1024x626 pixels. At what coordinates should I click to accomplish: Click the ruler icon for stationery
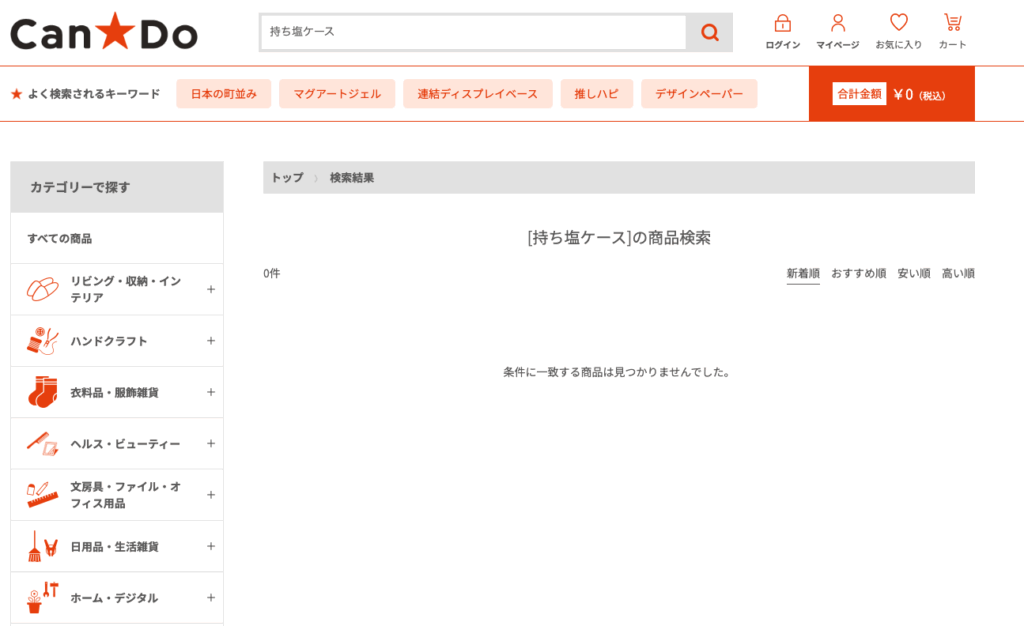(42, 495)
